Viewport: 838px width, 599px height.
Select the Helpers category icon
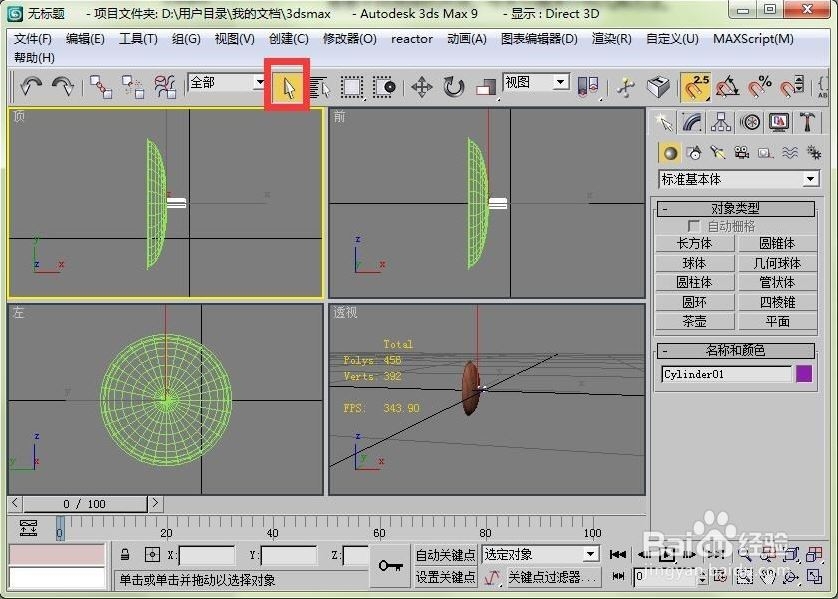coord(765,153)
